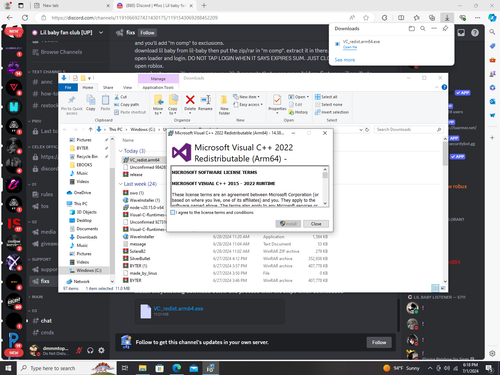Click the license terms scrollbar down arrow
This screenshot has height=375, width=500.
click(x=325, y=203)
